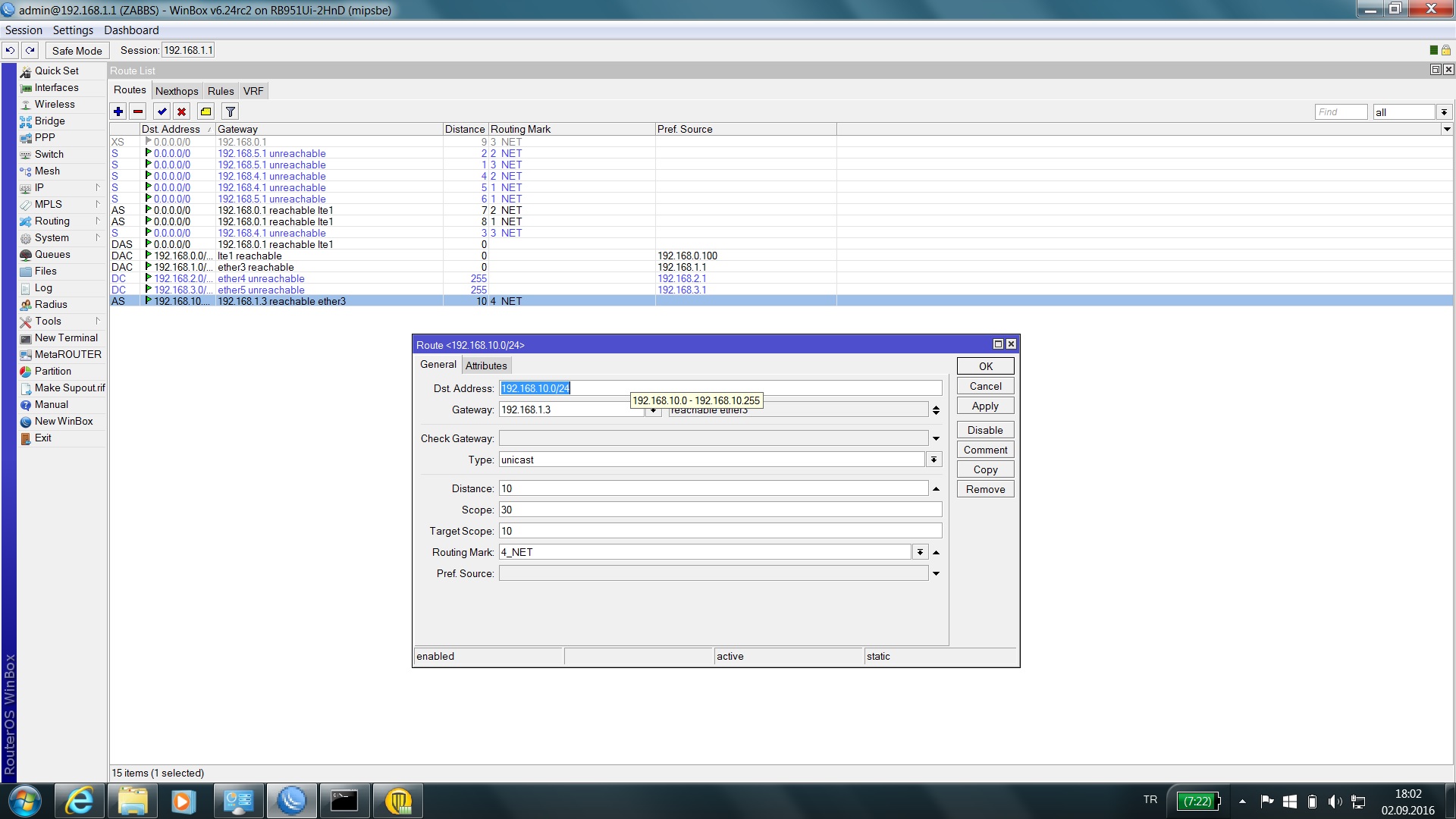The height and width of the screenshot is (819, 1456).
Task: Click Exit in the sidebar
Action: point(42,438)
